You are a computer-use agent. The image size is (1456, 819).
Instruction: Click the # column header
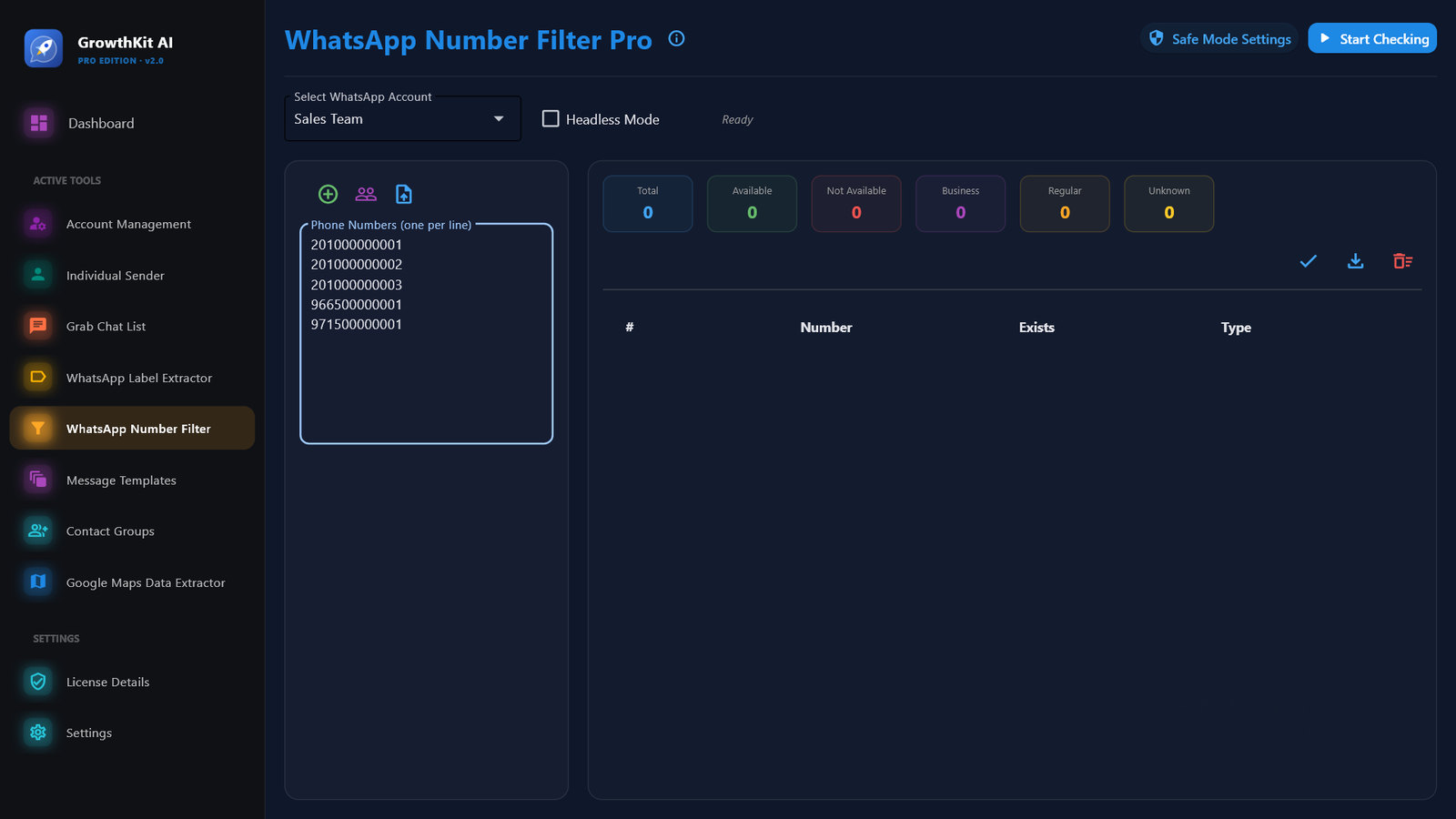point(629,328)
